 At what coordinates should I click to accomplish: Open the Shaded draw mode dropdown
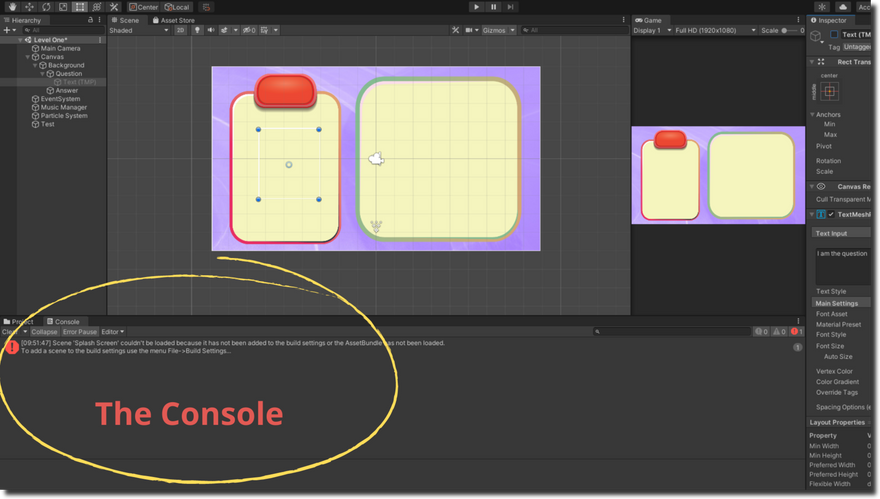pyautogui.click(x=139, y=30)
